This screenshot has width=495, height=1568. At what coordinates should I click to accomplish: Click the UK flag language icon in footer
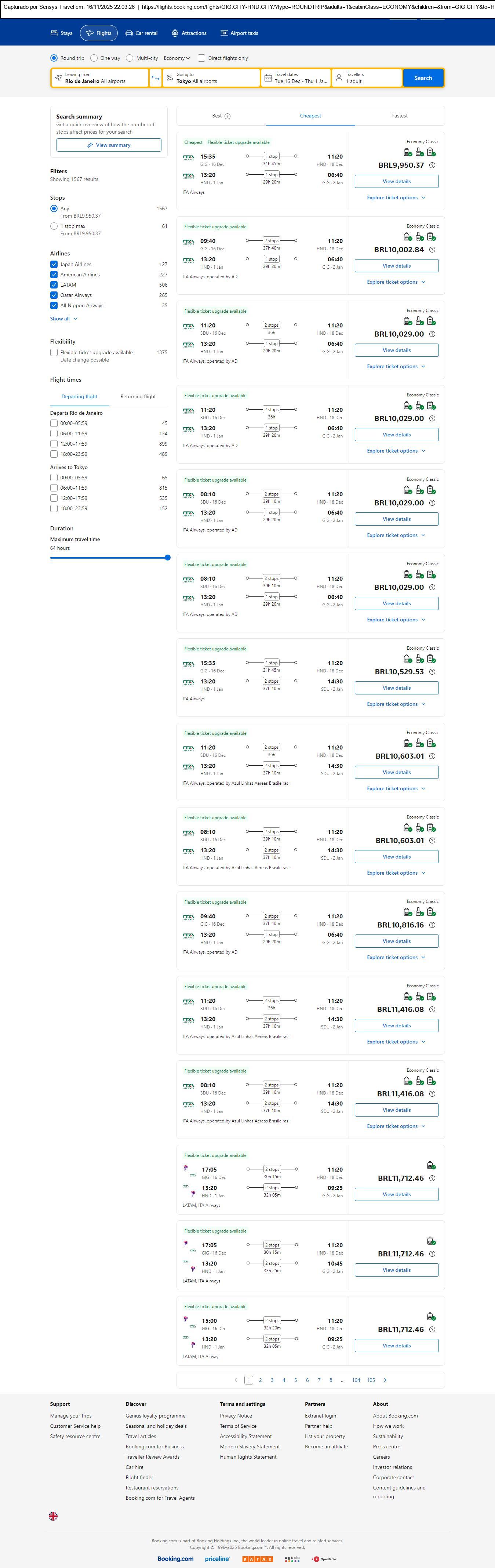[54, 1516]
